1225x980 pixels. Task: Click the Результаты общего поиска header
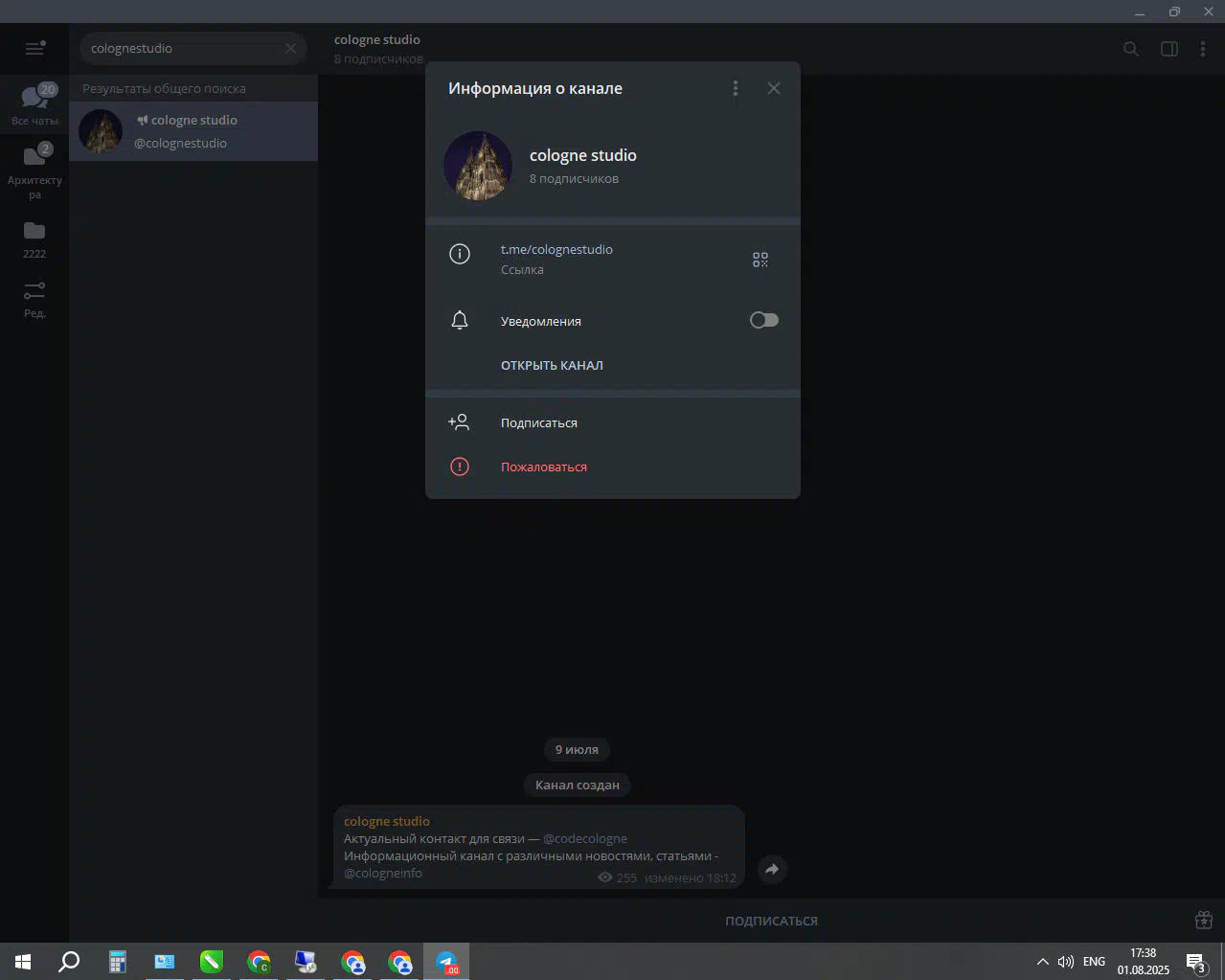[x=164, y=88]
